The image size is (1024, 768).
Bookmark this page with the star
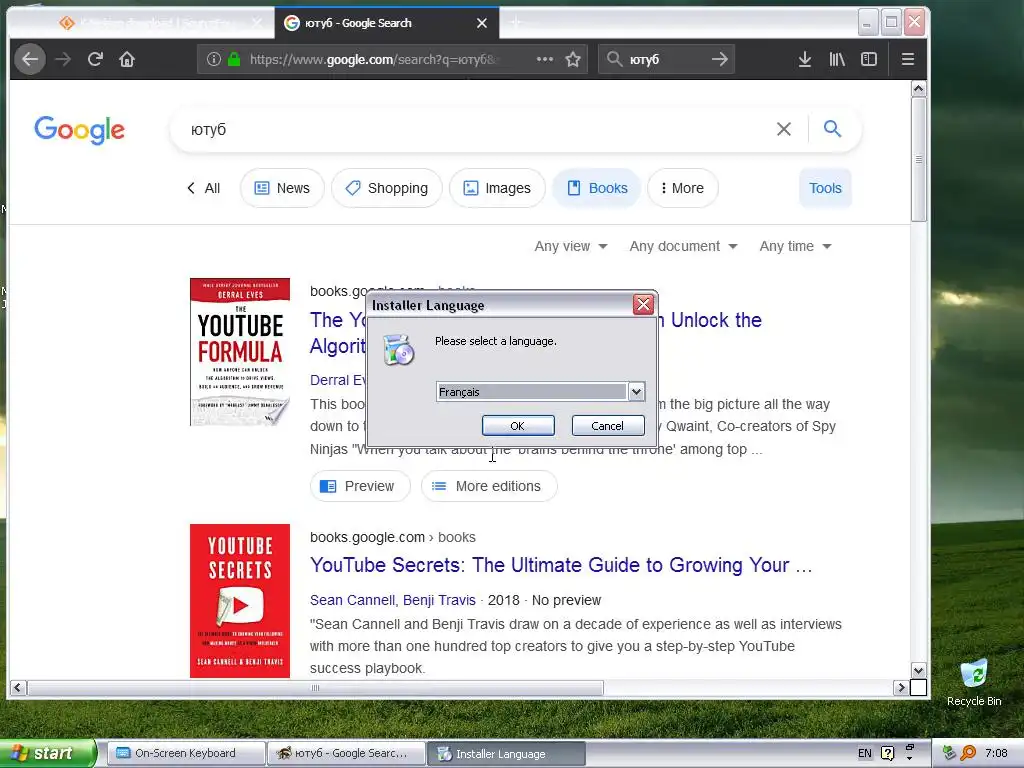pos(573,59)
